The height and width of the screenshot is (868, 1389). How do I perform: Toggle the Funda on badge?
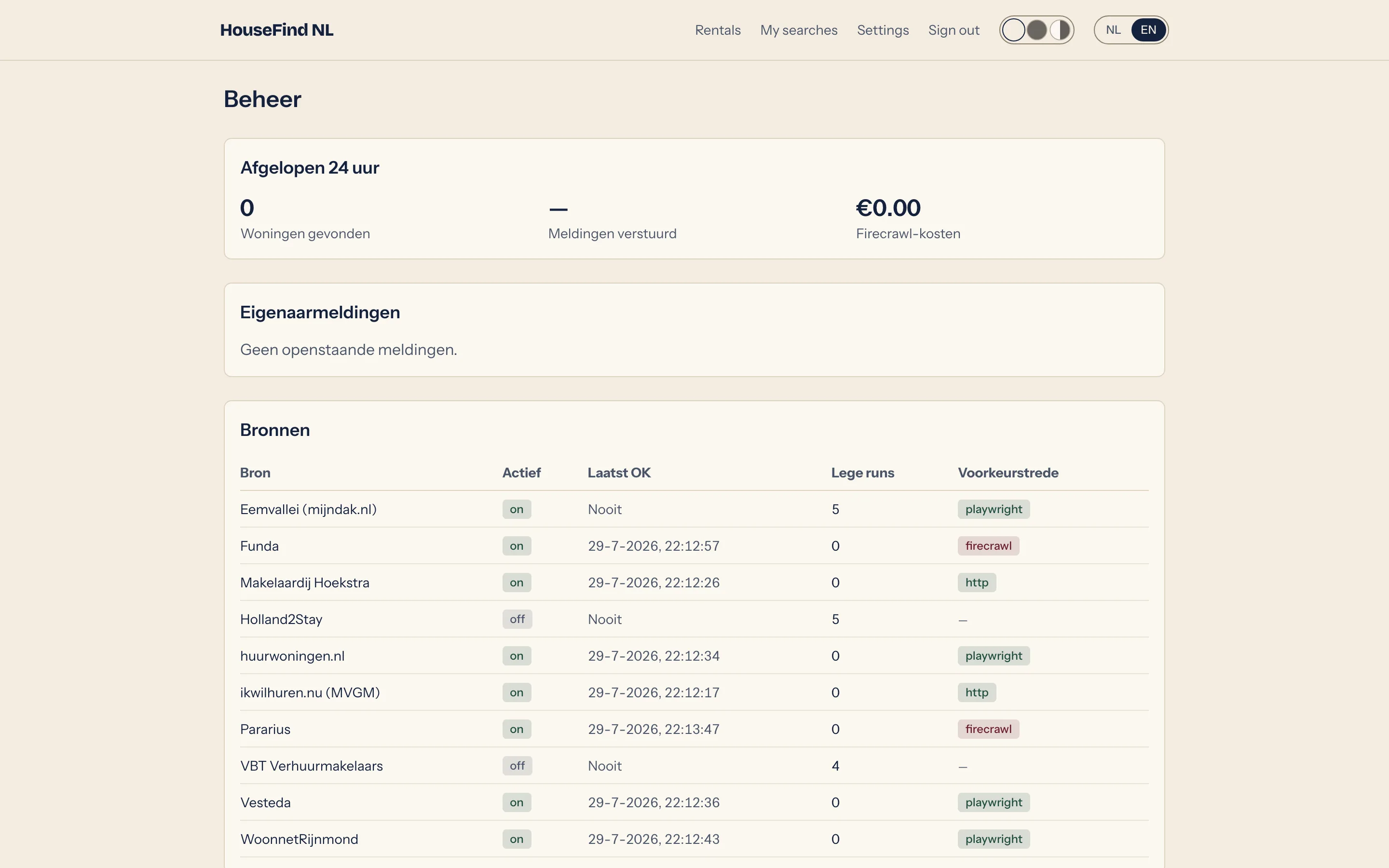point(517,546)
